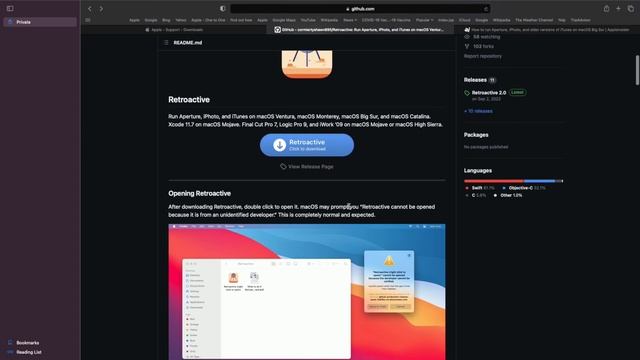Open a new tab with plus icon
This screenshot has width=640, height=360.
click(x=618, y=9)
